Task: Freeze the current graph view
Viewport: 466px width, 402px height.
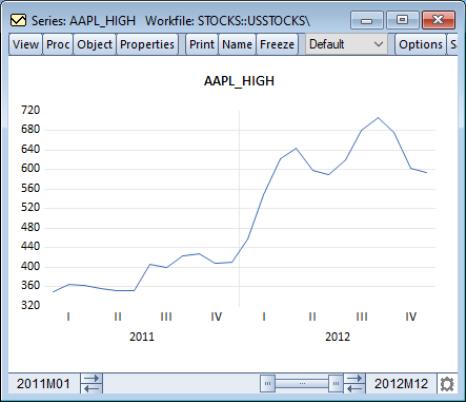Action: pyautogui.click(x=277, y=44)
